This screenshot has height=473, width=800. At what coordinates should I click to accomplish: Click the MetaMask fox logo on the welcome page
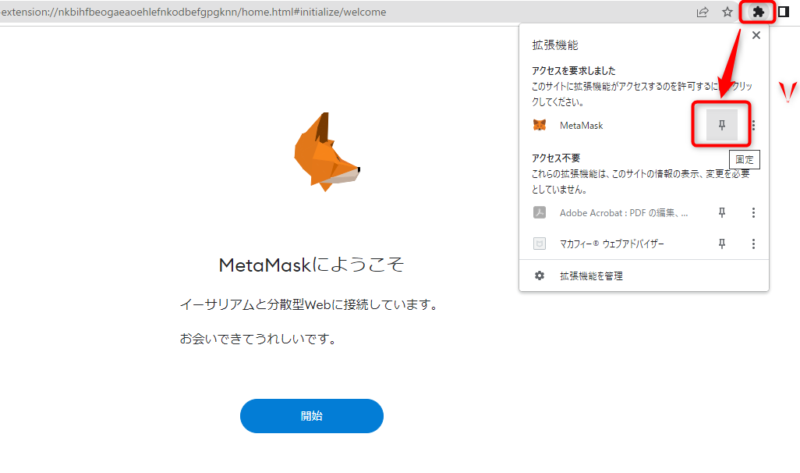coord(327,152)
